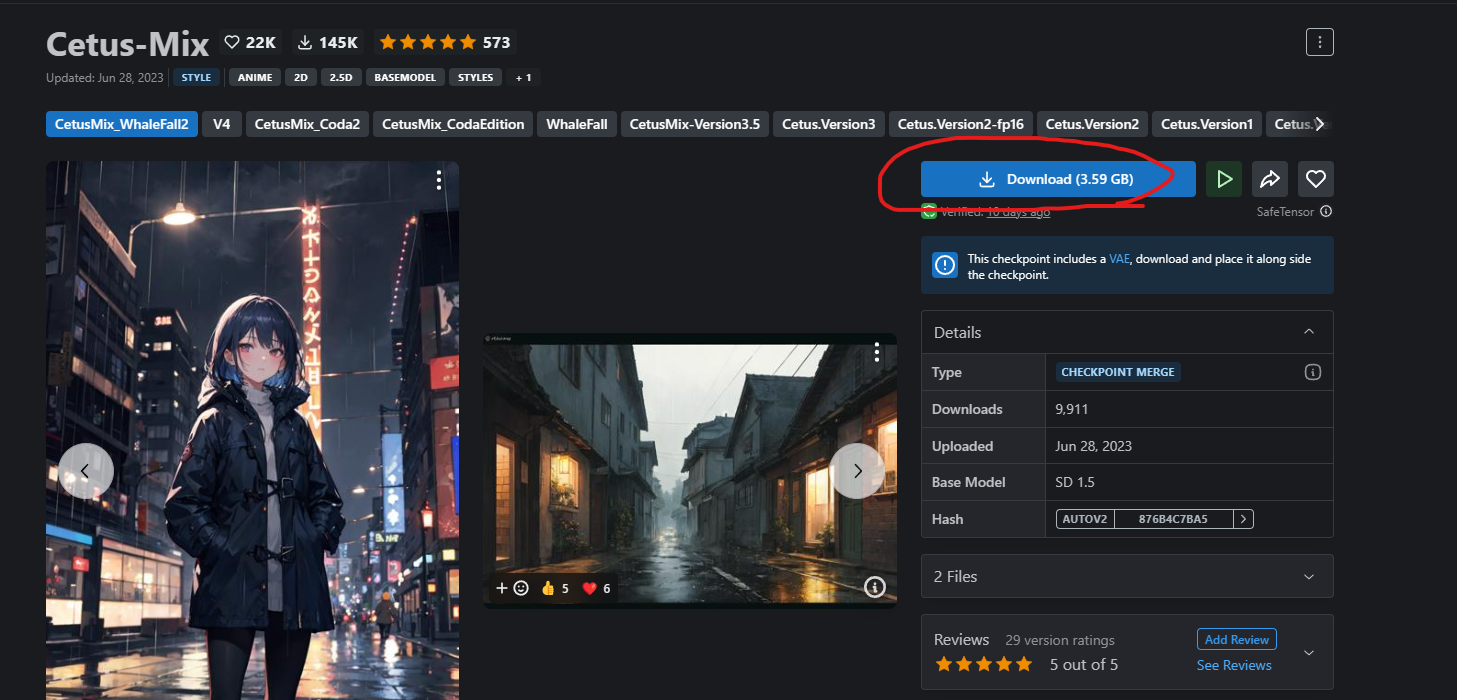Go to next image in gallery

click(x=857, y=471)
